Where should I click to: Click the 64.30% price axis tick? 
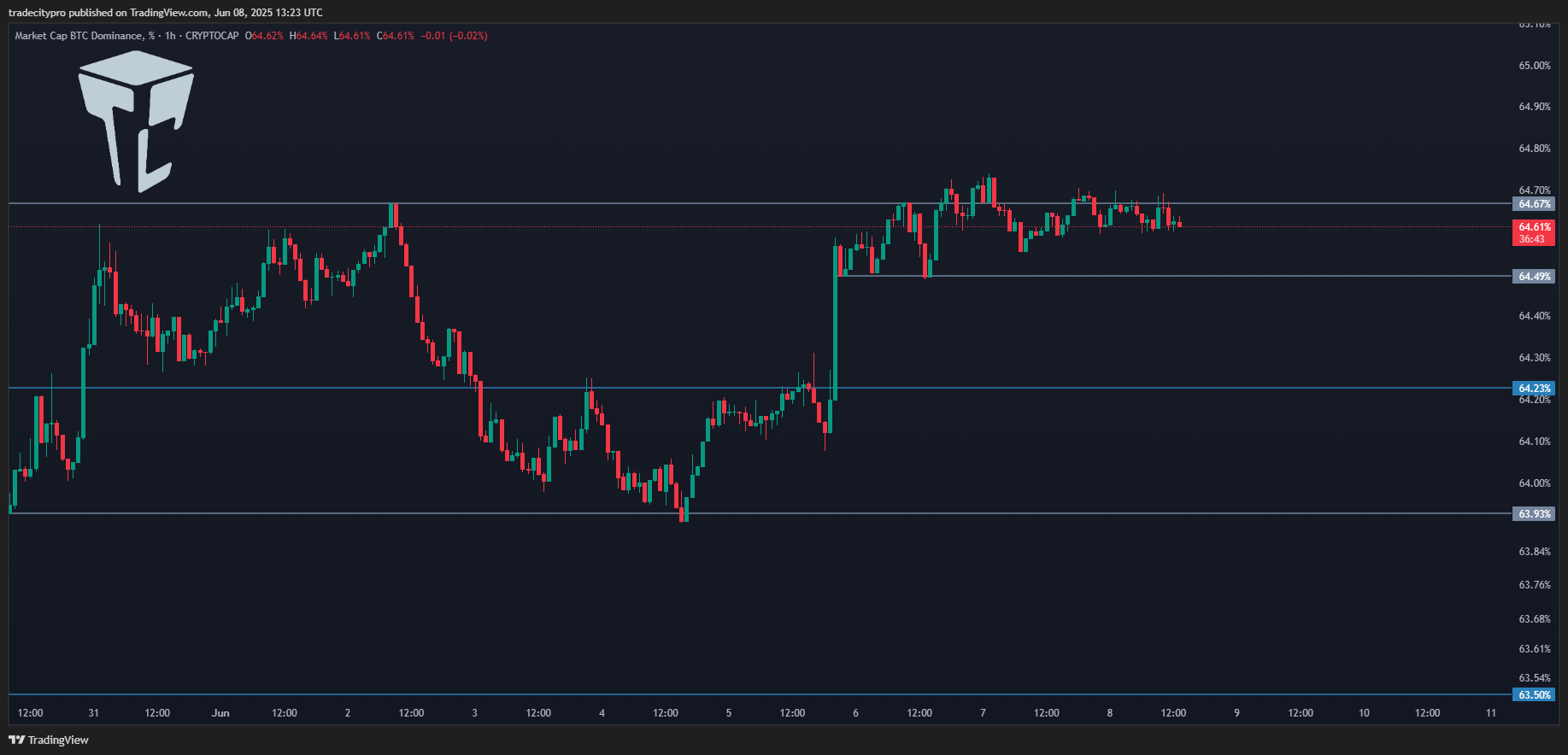pos(1535,358)
